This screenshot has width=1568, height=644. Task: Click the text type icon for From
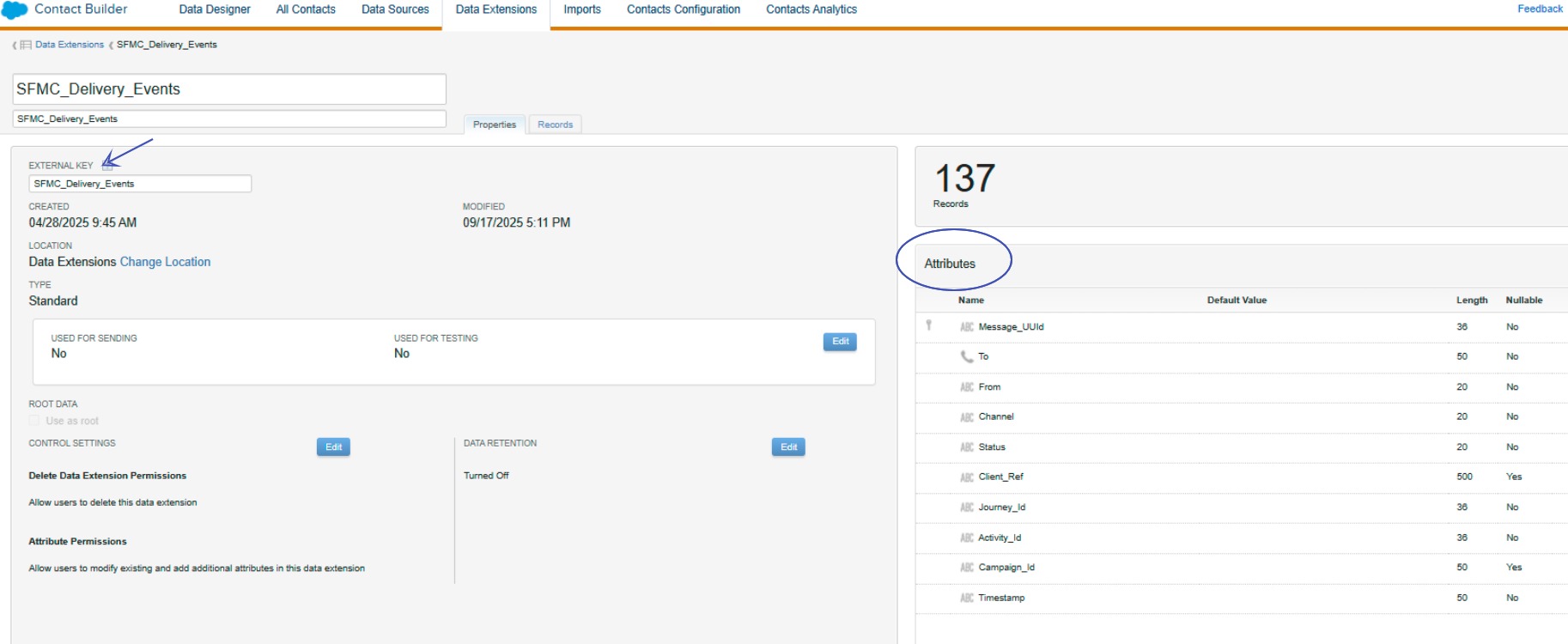click(967, 387)
